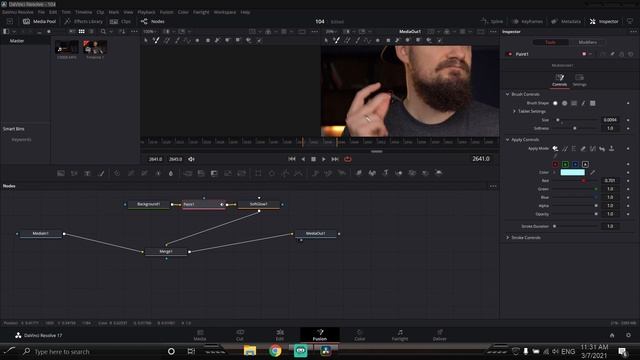Skip to the last frame
Screen dimensions: 640x360
click(x=335, y=159)
